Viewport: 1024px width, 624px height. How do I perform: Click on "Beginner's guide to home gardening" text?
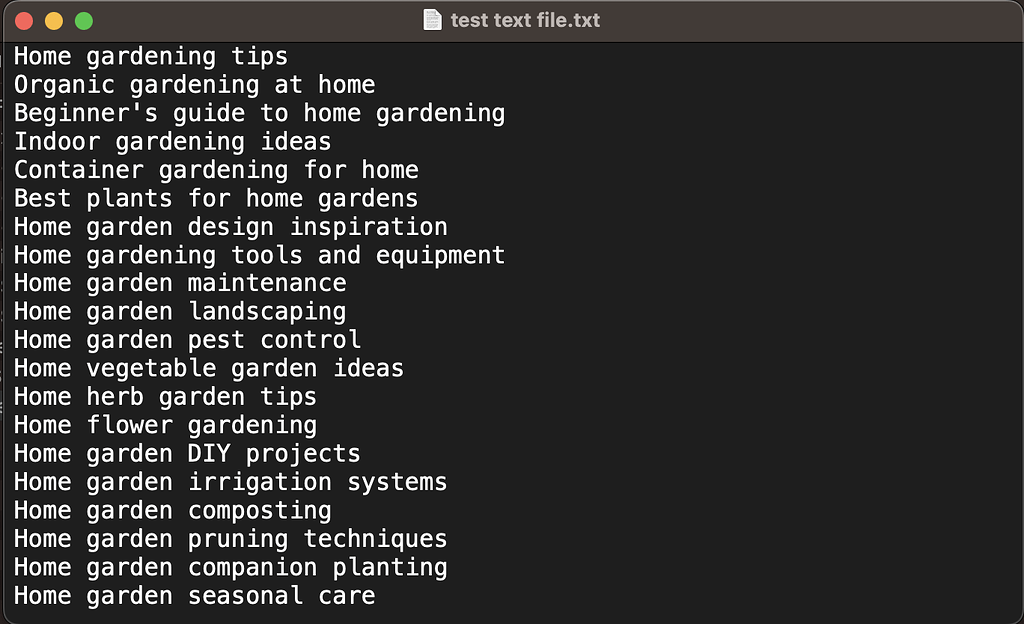click(x=259, y=114)
